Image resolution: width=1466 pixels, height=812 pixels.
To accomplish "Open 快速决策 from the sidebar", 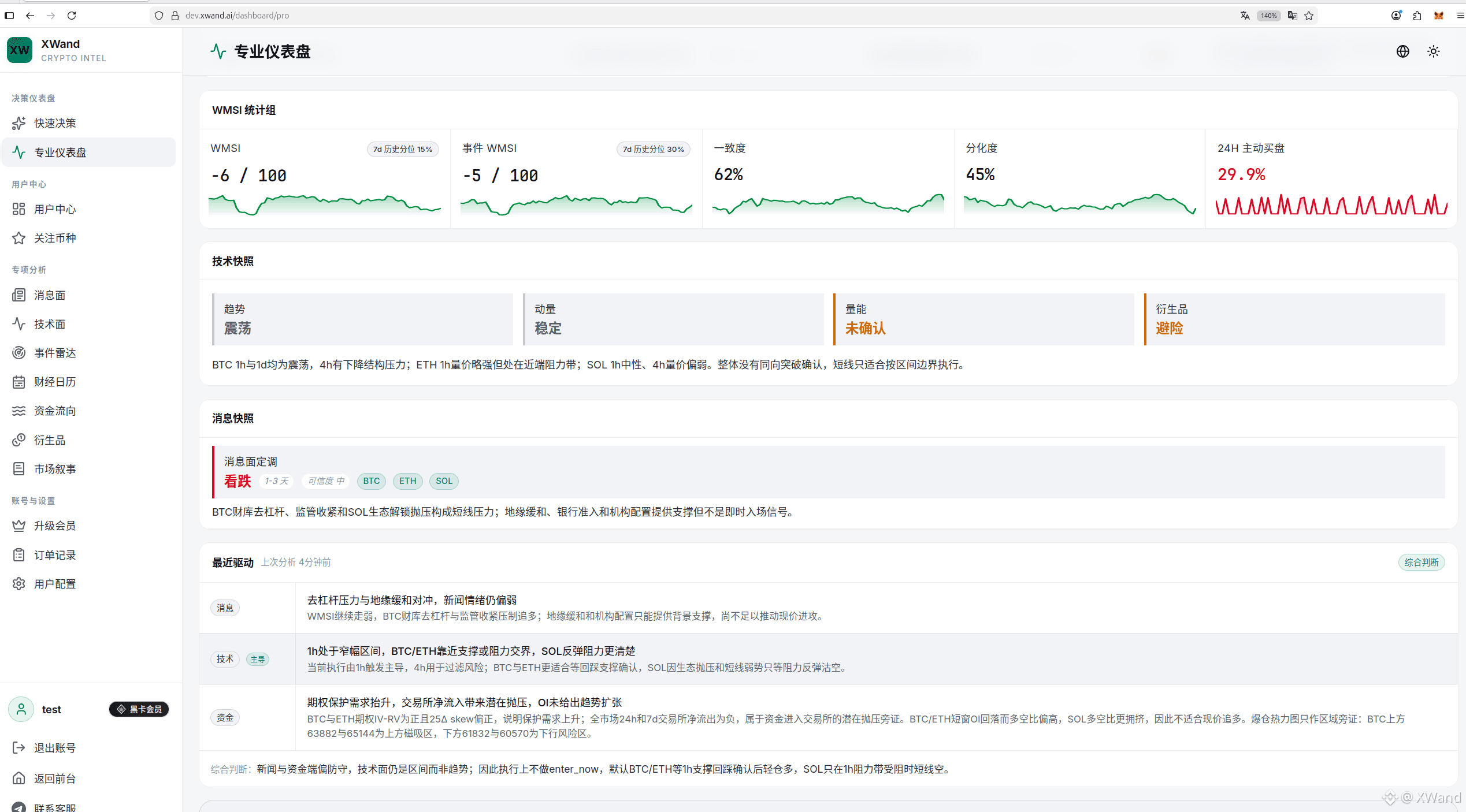I will 88,123.
